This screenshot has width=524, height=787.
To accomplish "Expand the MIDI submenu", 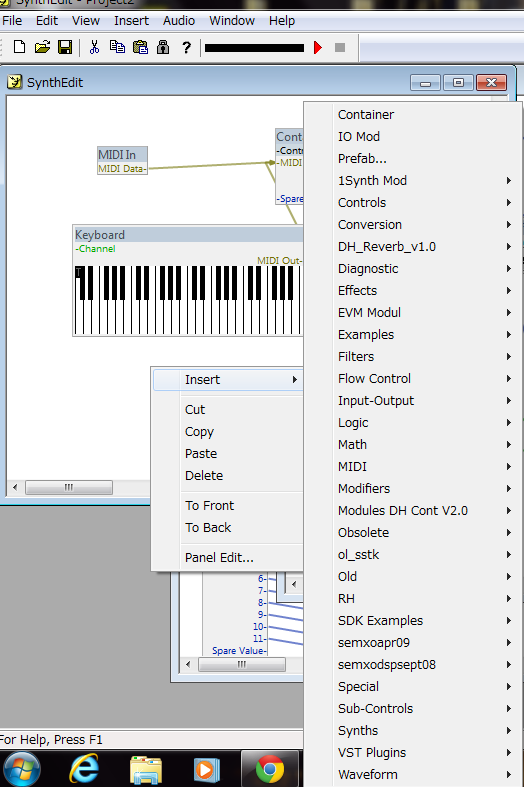I will click(413, 467).
